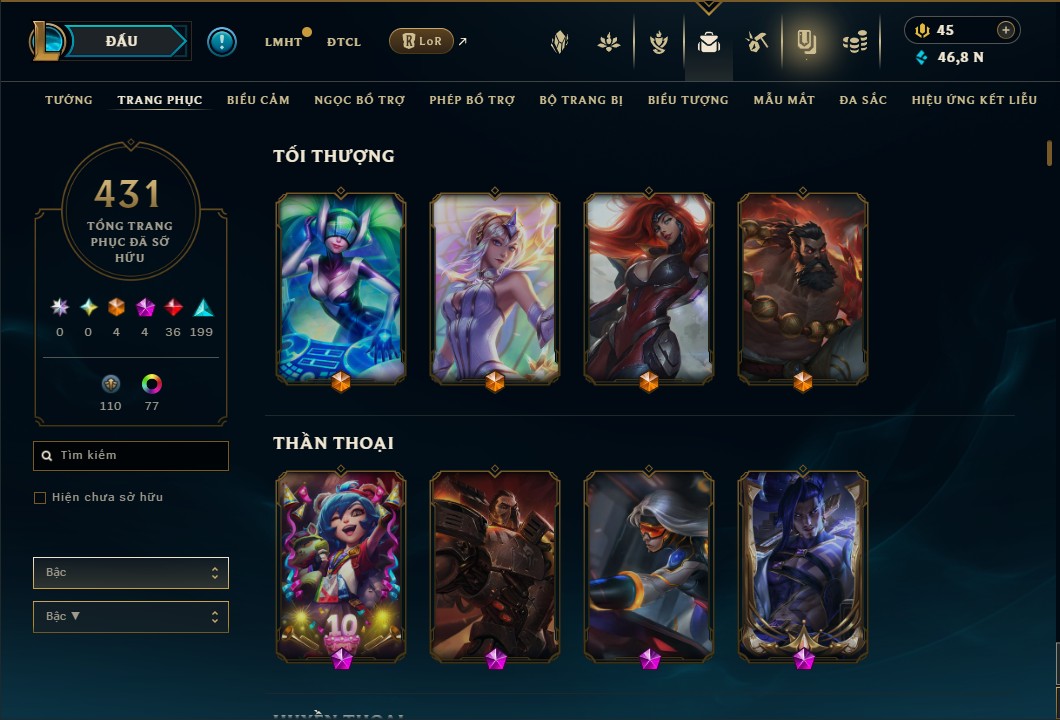Open the Collection bag icon
The width and height of the screenshot is (1060, 720).
[x=708, y=43]
